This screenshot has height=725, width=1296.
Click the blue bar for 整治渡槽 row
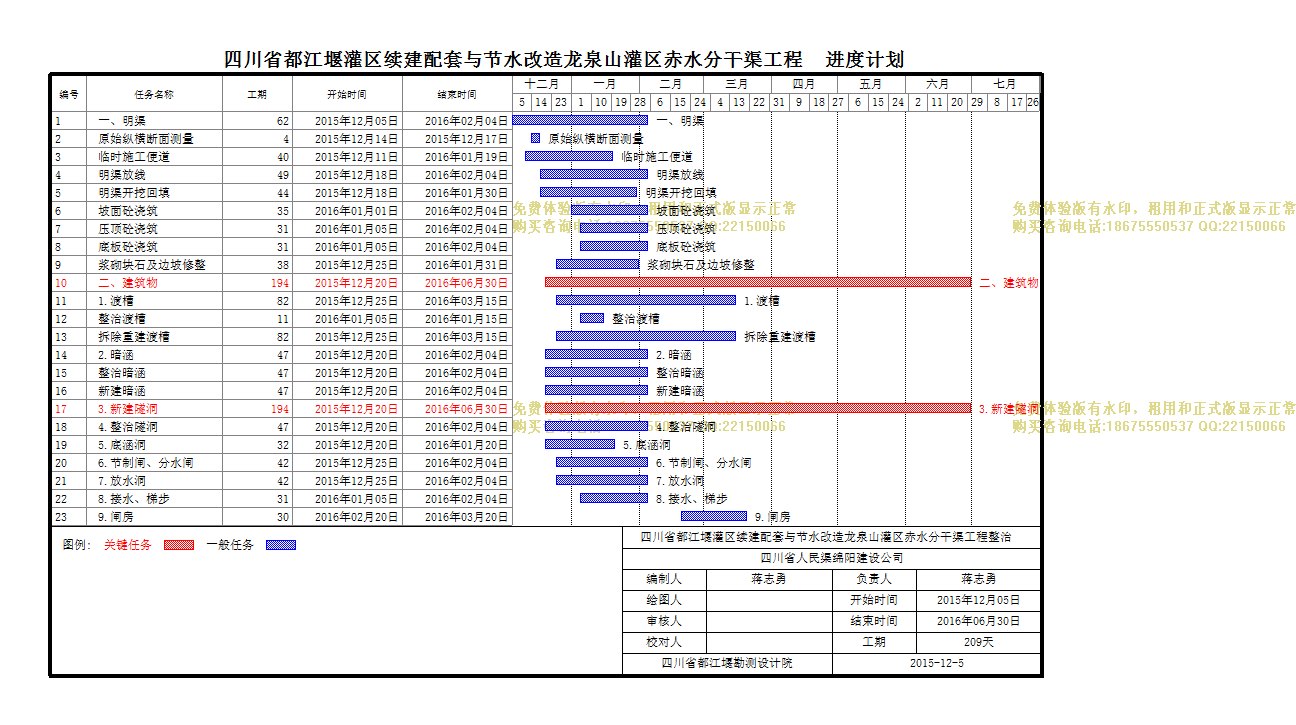(592, 318)
